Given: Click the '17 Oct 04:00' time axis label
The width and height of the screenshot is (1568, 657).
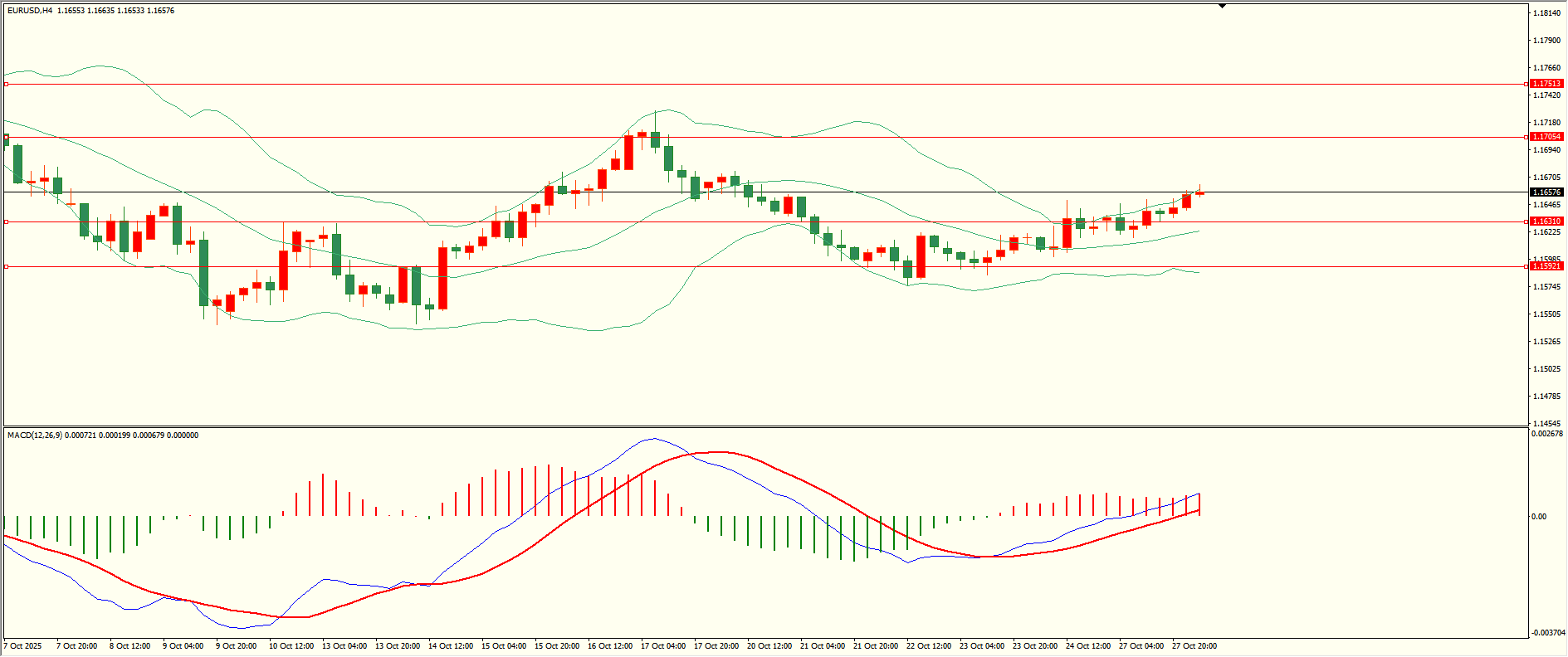Looking at the screenshot, I should 663,646.
